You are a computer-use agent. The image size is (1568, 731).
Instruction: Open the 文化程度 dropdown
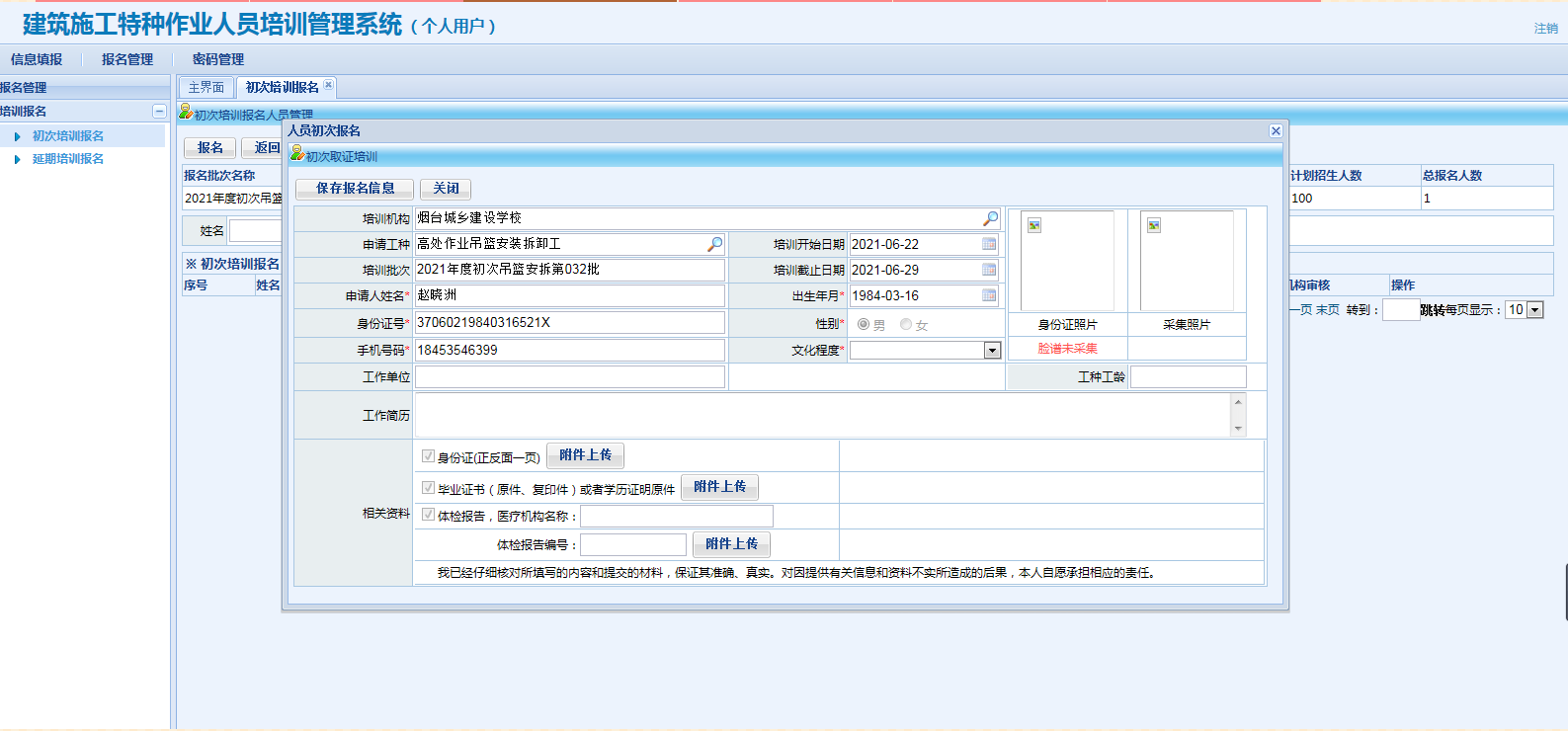[992, 351]
